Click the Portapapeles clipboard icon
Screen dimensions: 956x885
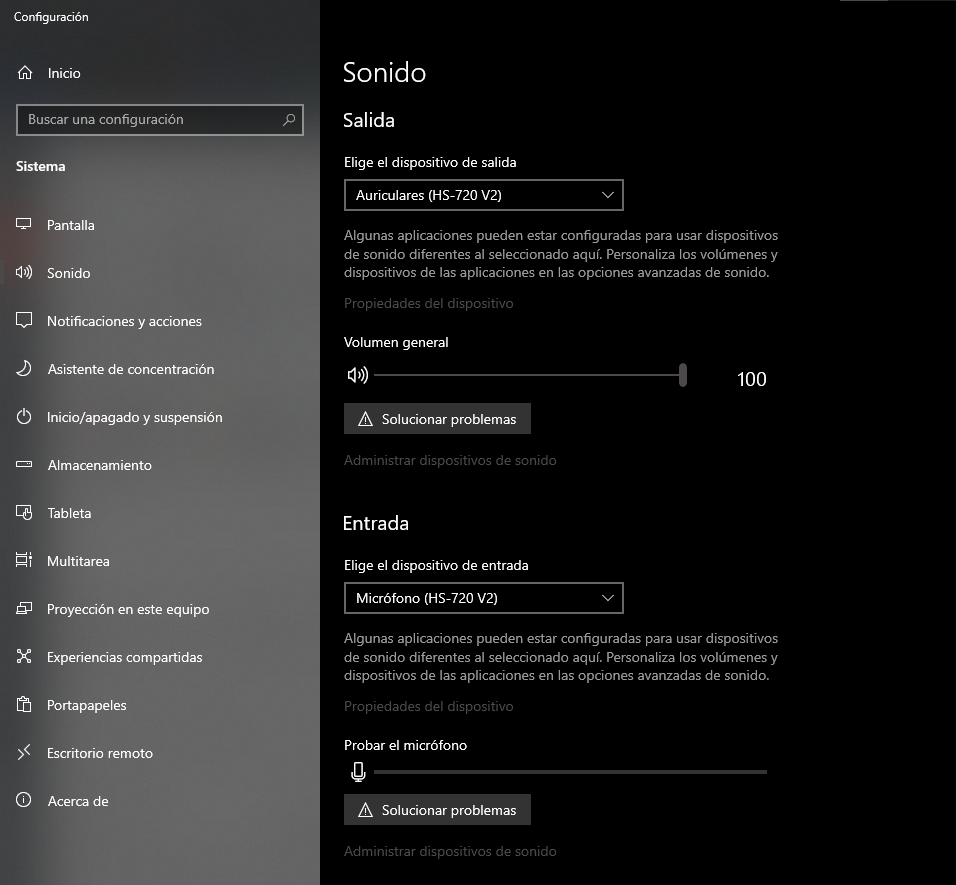click(25, 705)
